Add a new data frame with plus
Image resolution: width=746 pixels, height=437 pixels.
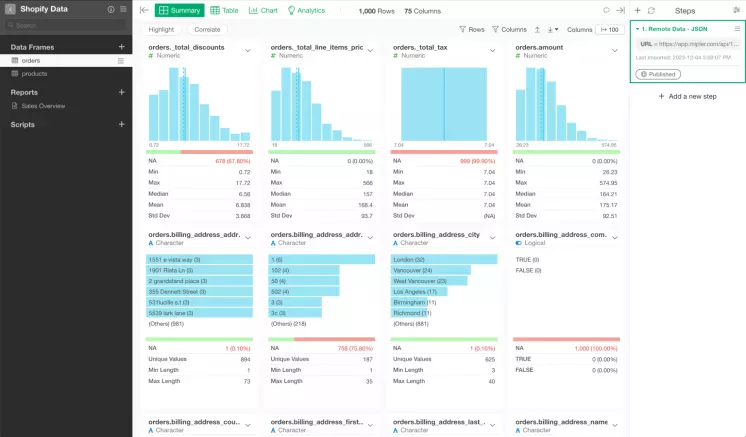tap(121, 47)
